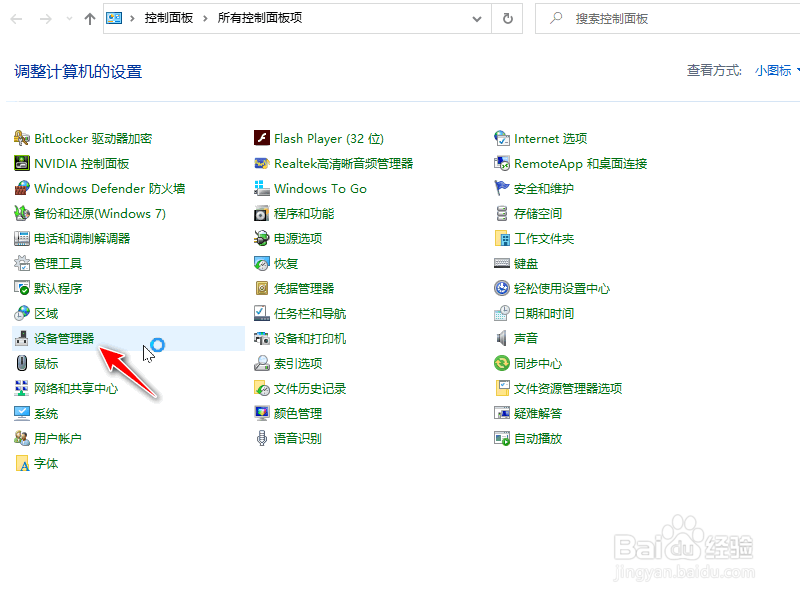
Task: Go to 控制面板 breadcrumb segment
Action: tap(169, 18)
